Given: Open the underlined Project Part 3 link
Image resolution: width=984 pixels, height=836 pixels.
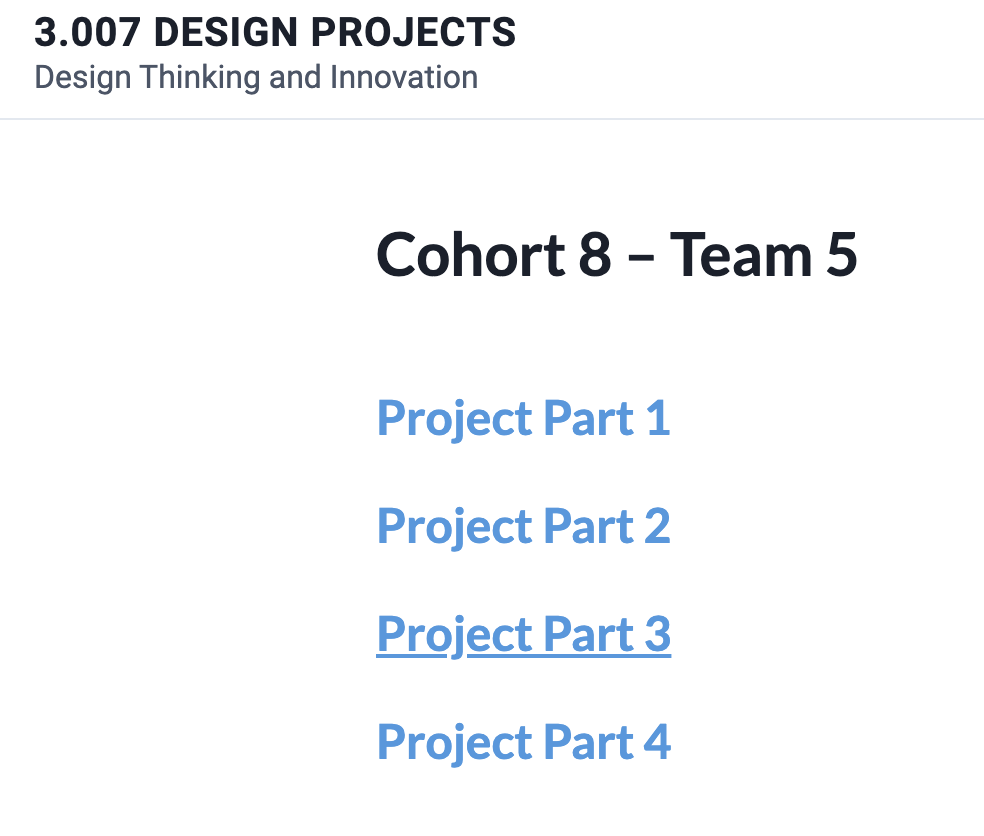Looking at the screenshot, I should click(523, 635).
